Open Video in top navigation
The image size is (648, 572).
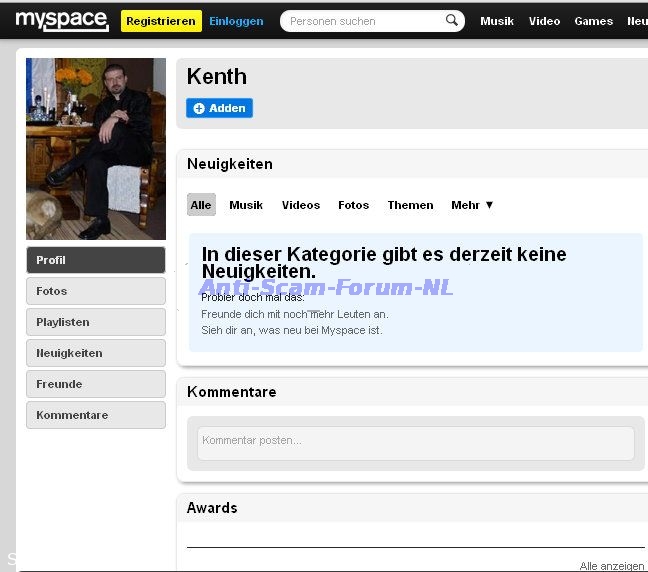click(x=544, y=21)
